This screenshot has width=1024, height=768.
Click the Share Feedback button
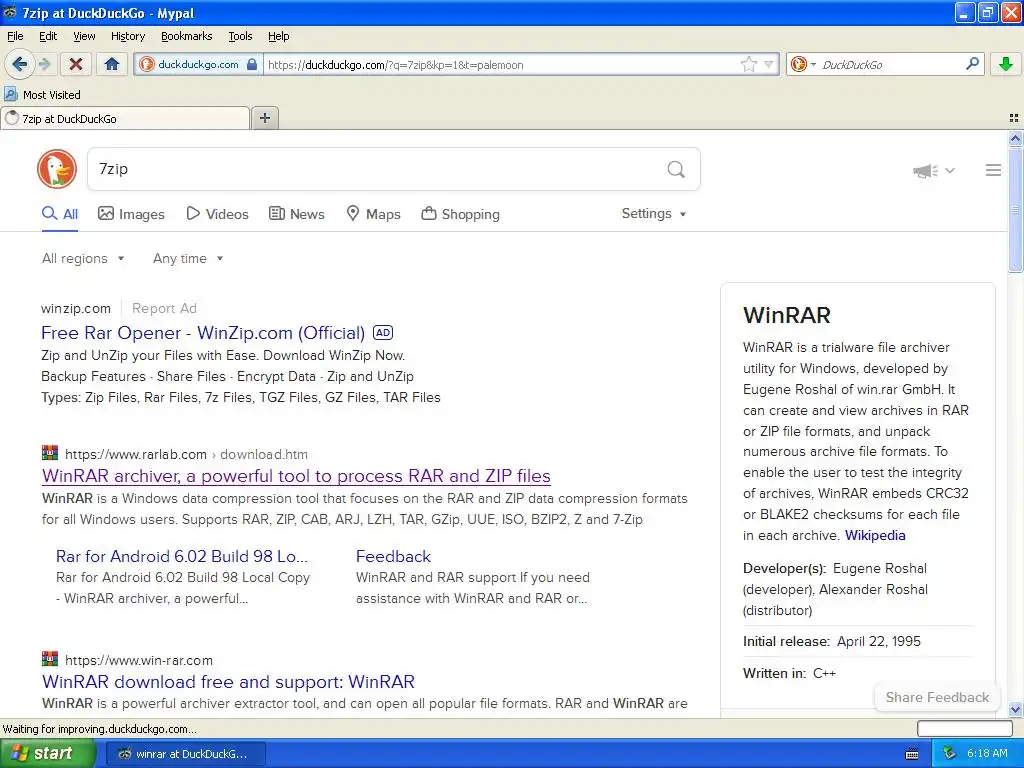[937, 697]
